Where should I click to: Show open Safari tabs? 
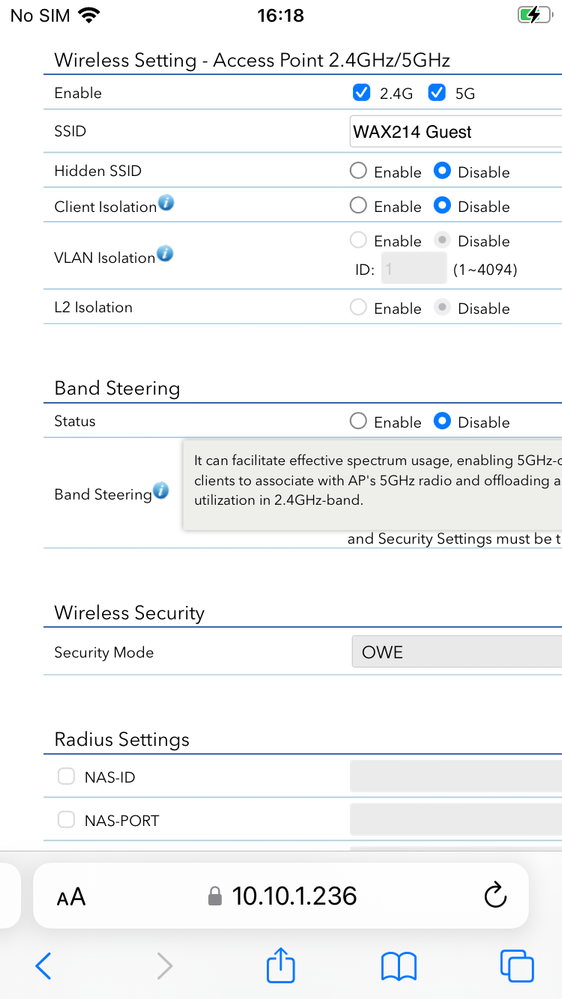(x=517, y=966)
